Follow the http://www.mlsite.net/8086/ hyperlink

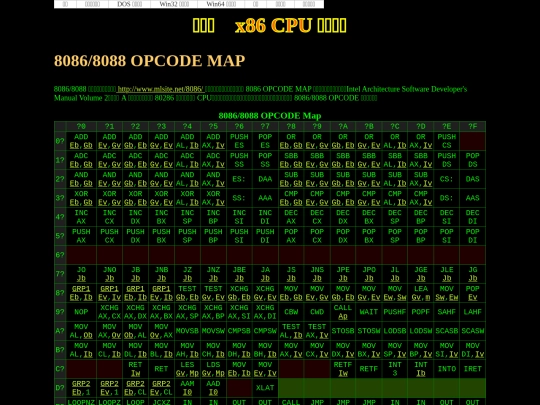click(x=160, y=89)
